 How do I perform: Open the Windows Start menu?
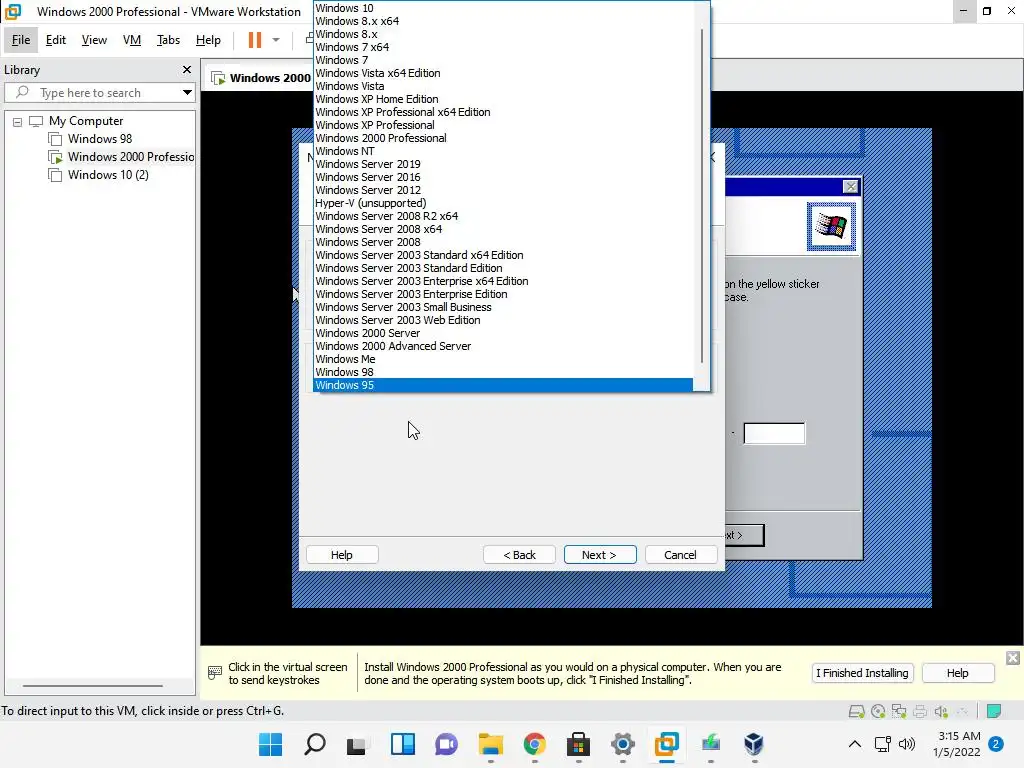pos(270,744)
